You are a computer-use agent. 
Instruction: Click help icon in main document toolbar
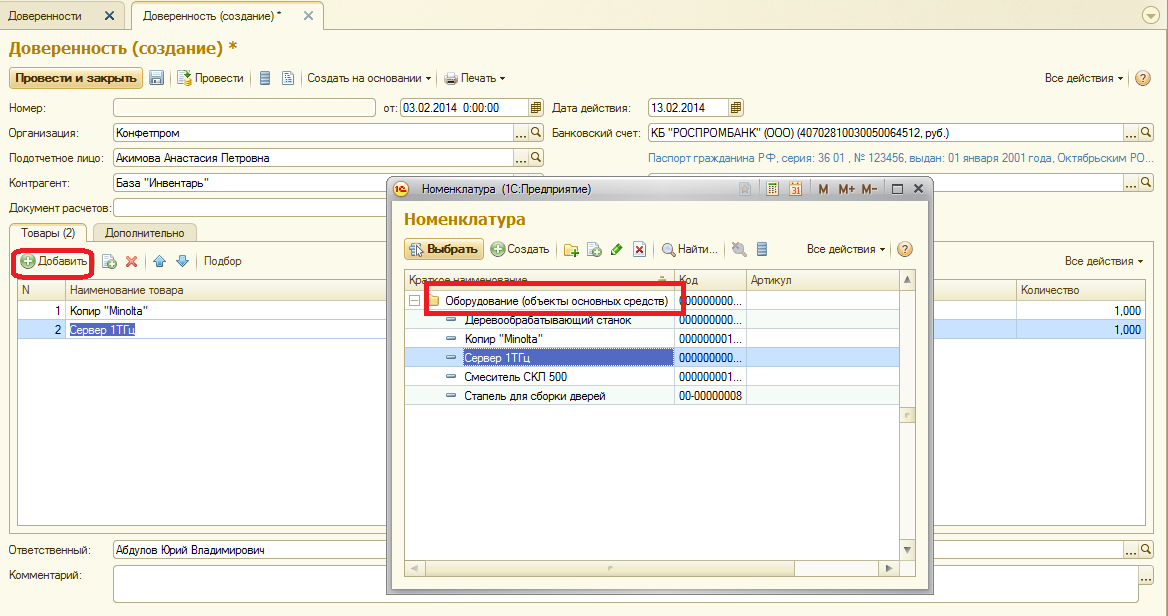[1143, 78]
